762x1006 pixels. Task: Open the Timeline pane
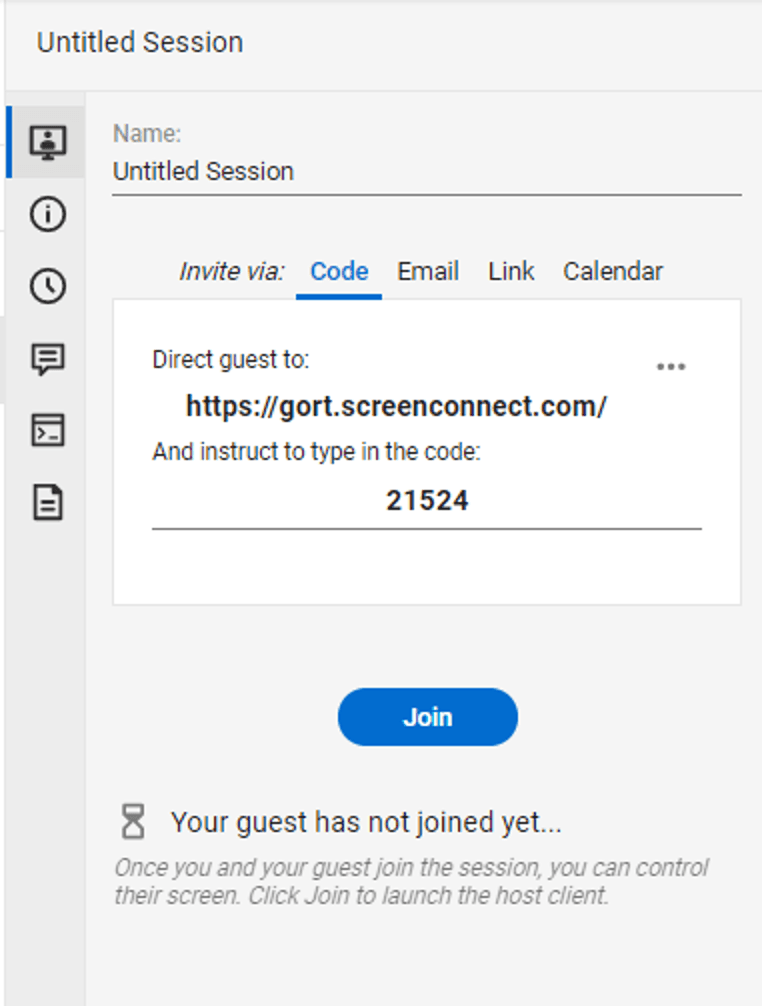pyautogui.click(x=48, y=287)
